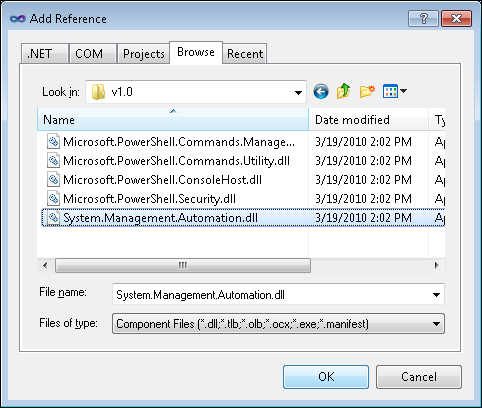The height and width of the screenshot is (408, 482).
Task: Select System.Management.Automation.dll file icon
Action: pos(53,218)
